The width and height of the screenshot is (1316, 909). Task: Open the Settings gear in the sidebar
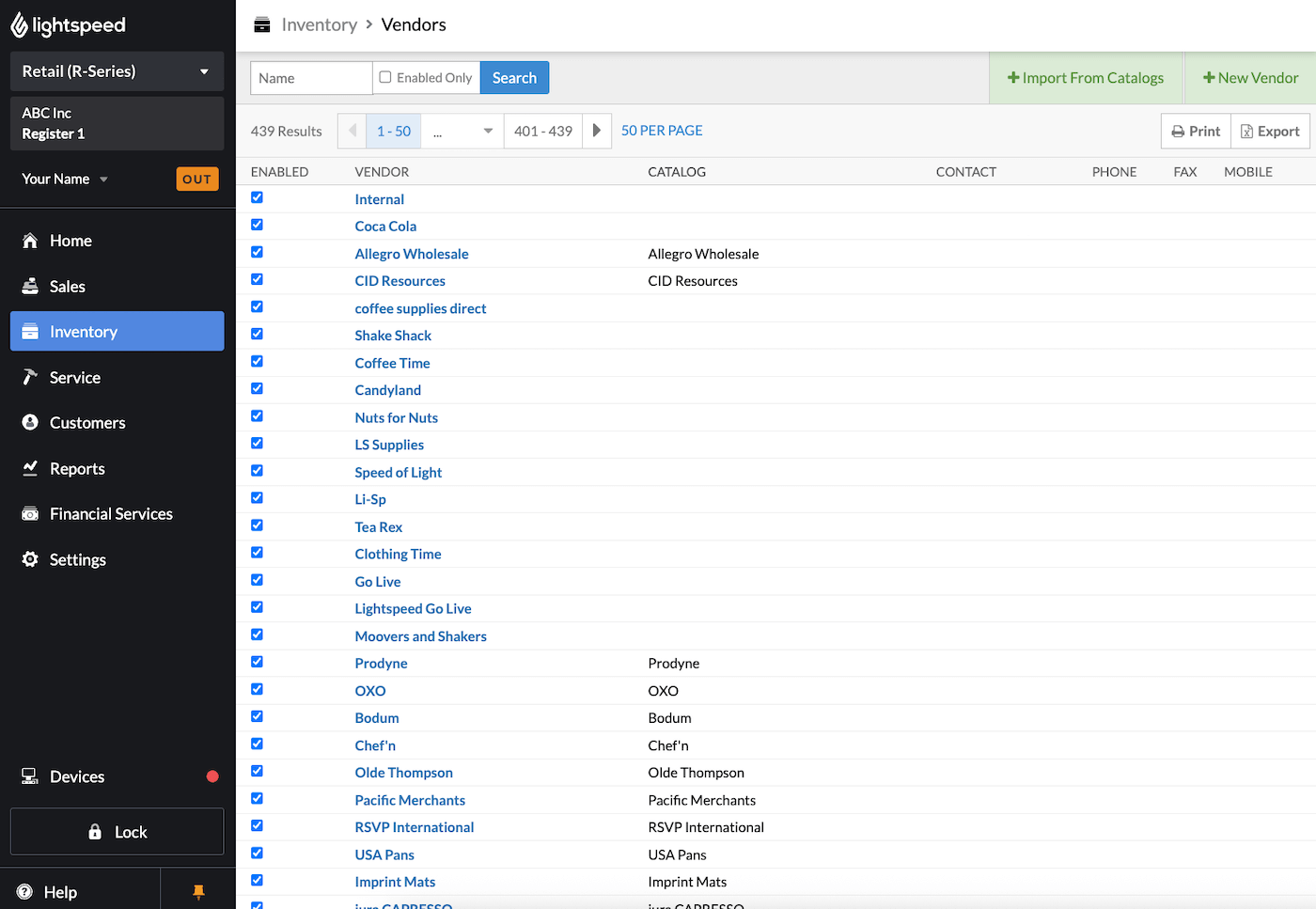31,559
